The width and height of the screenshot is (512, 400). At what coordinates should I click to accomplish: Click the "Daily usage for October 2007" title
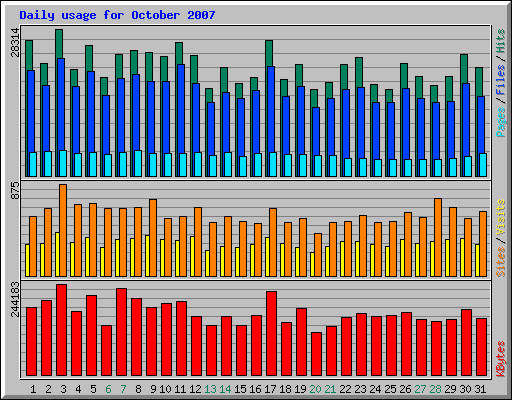tap(117, 15)
